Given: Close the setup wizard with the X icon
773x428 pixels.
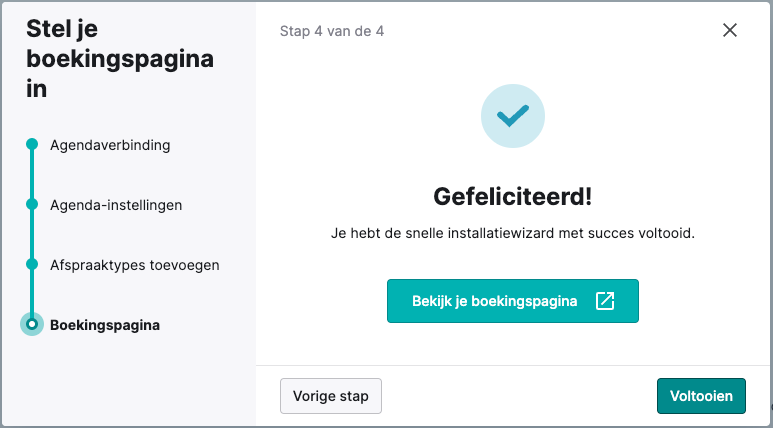Looking at the screenshot, I should (730, 30).
